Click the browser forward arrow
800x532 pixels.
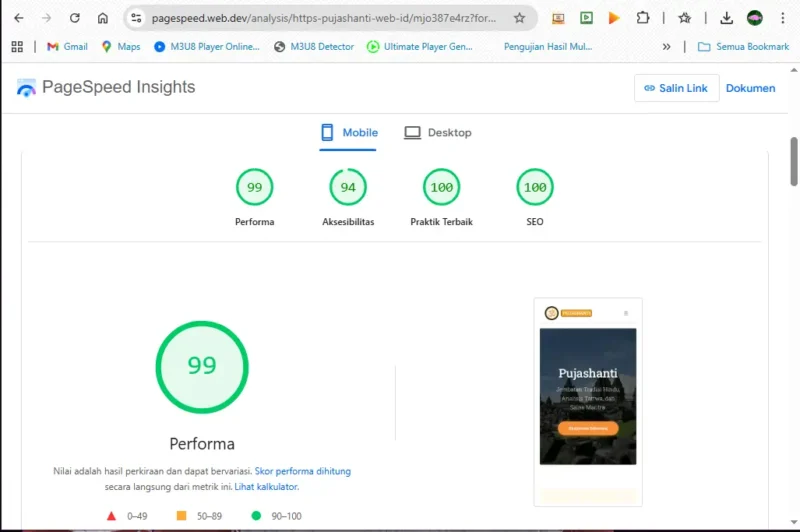click(x=46, y=18)
